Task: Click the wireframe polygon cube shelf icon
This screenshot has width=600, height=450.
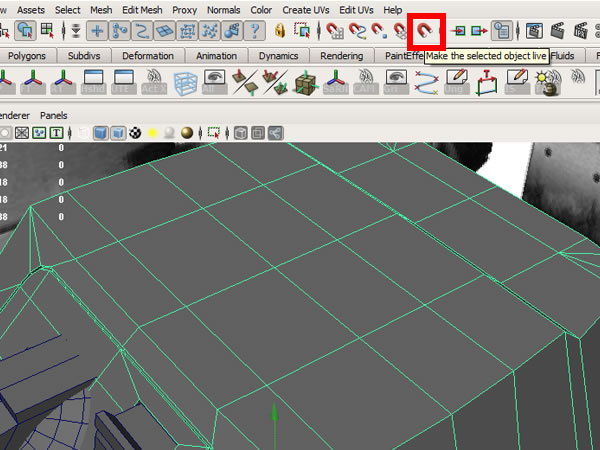Action: 185,83
